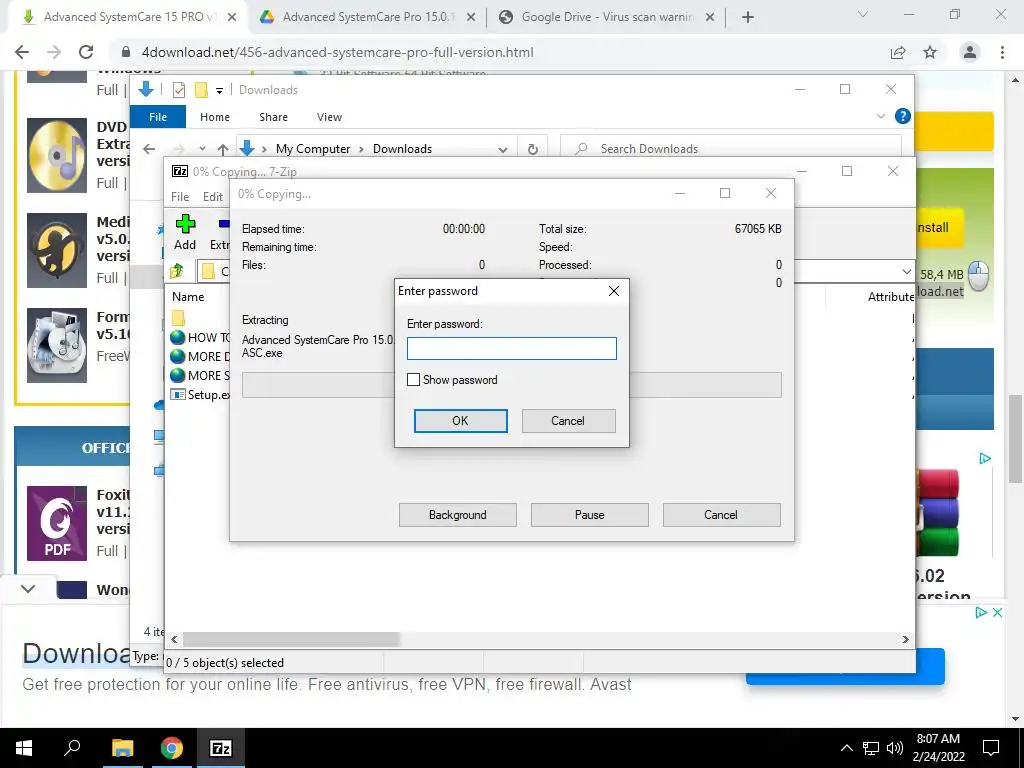The width and height of the screenshot is (1024, 768).
Task: Send extraction to Background
Action: [x=458, y=515]
